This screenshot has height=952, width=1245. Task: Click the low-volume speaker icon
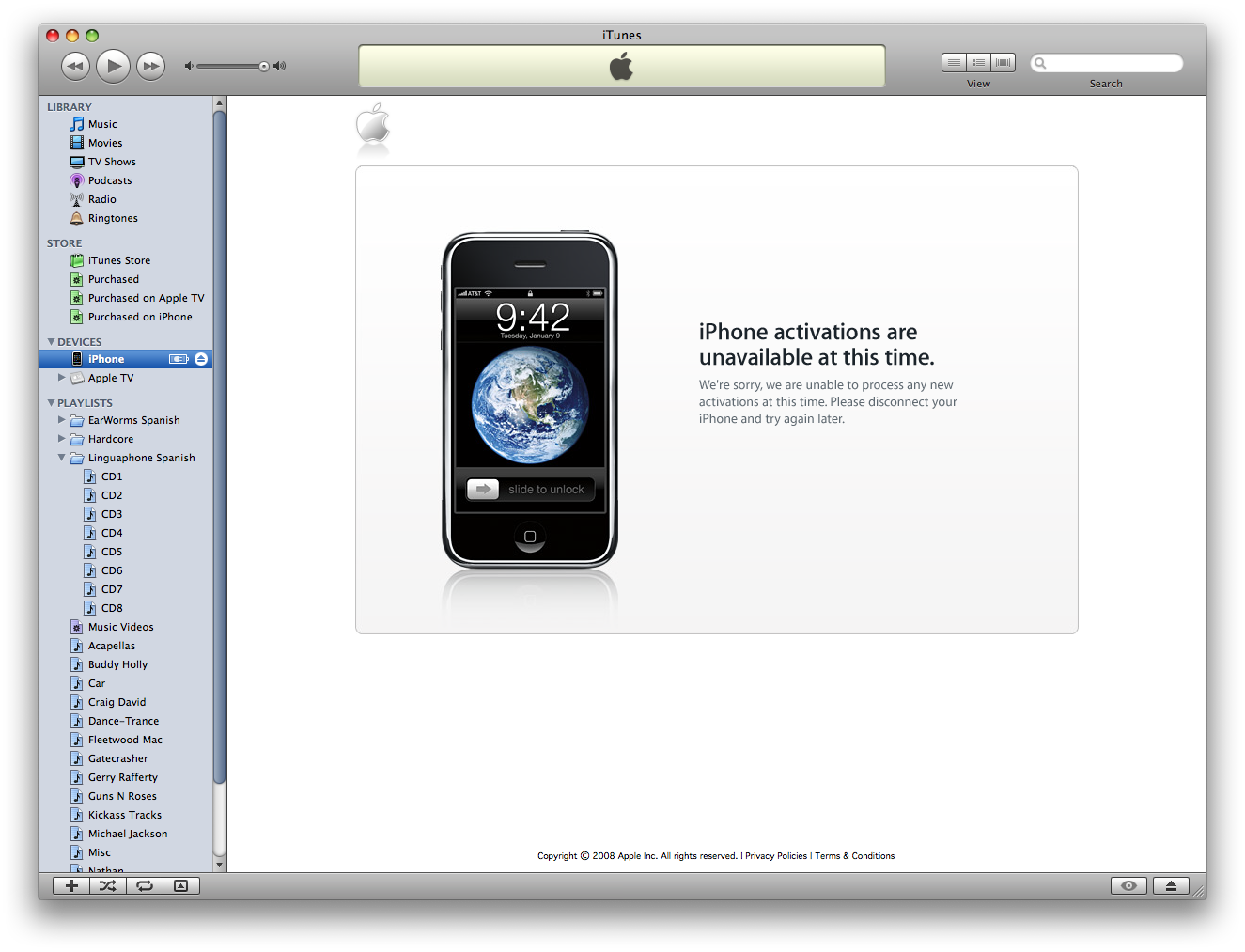tap(188, 66)
